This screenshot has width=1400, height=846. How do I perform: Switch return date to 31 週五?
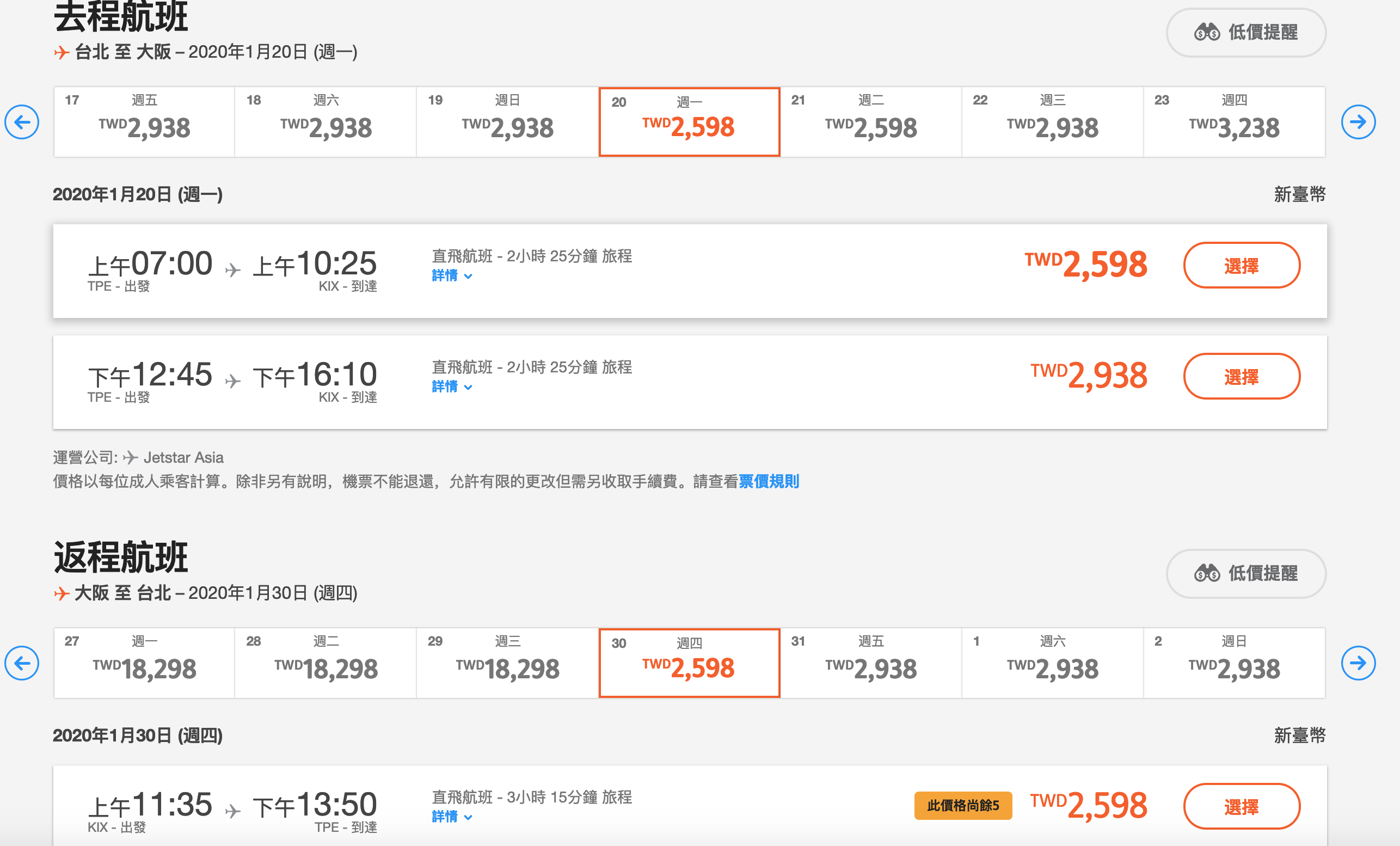(x=871, y=663)
